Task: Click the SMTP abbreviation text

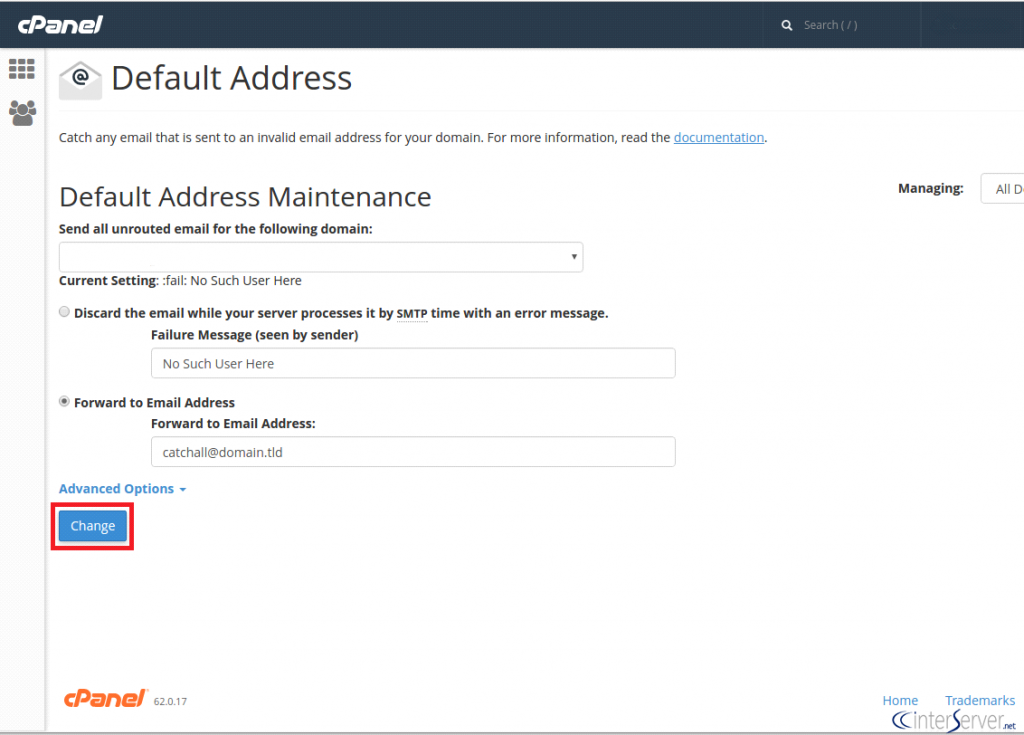Action: click(412, 313)
